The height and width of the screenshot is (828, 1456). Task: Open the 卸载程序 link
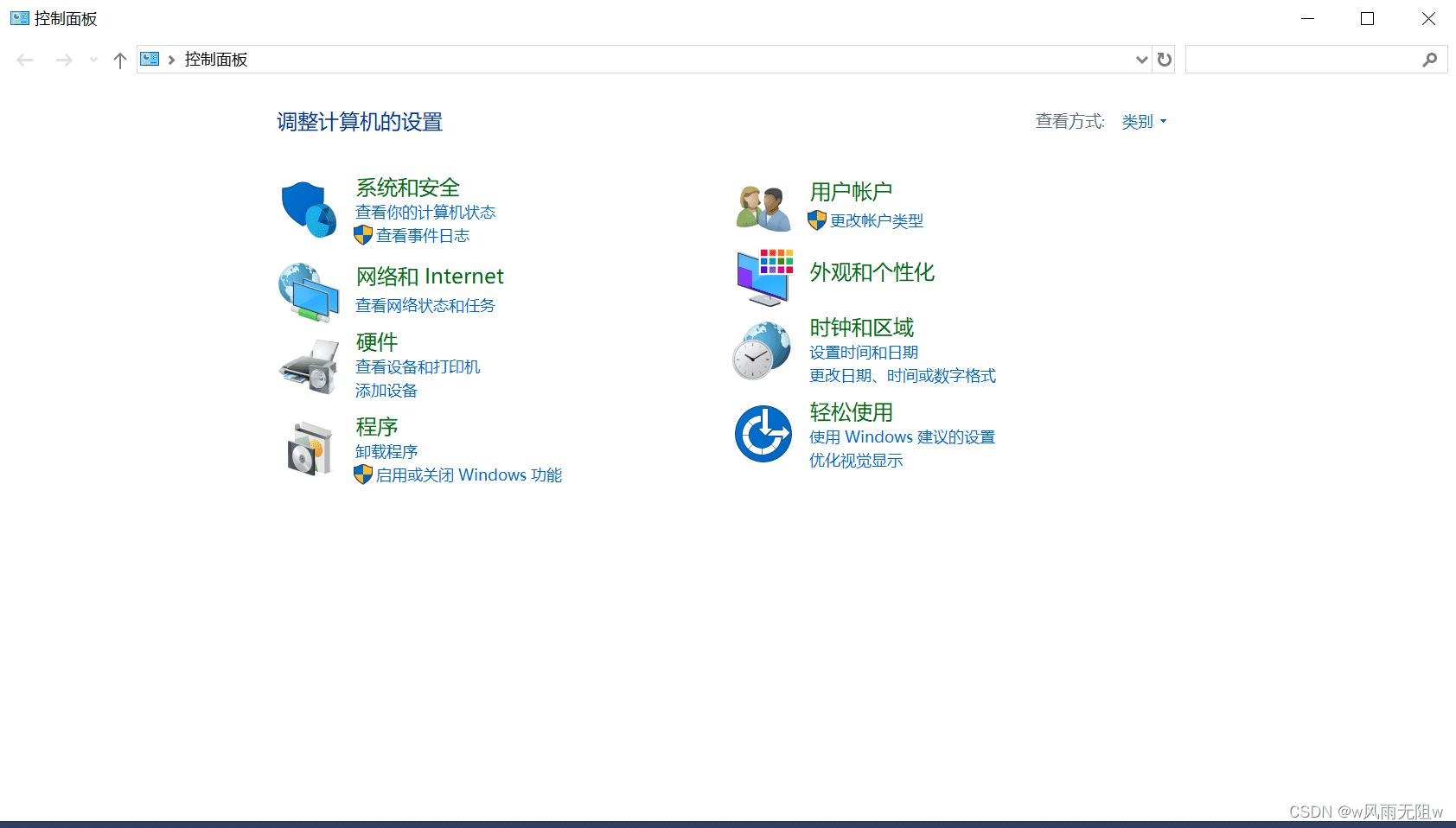coord(386,451)
